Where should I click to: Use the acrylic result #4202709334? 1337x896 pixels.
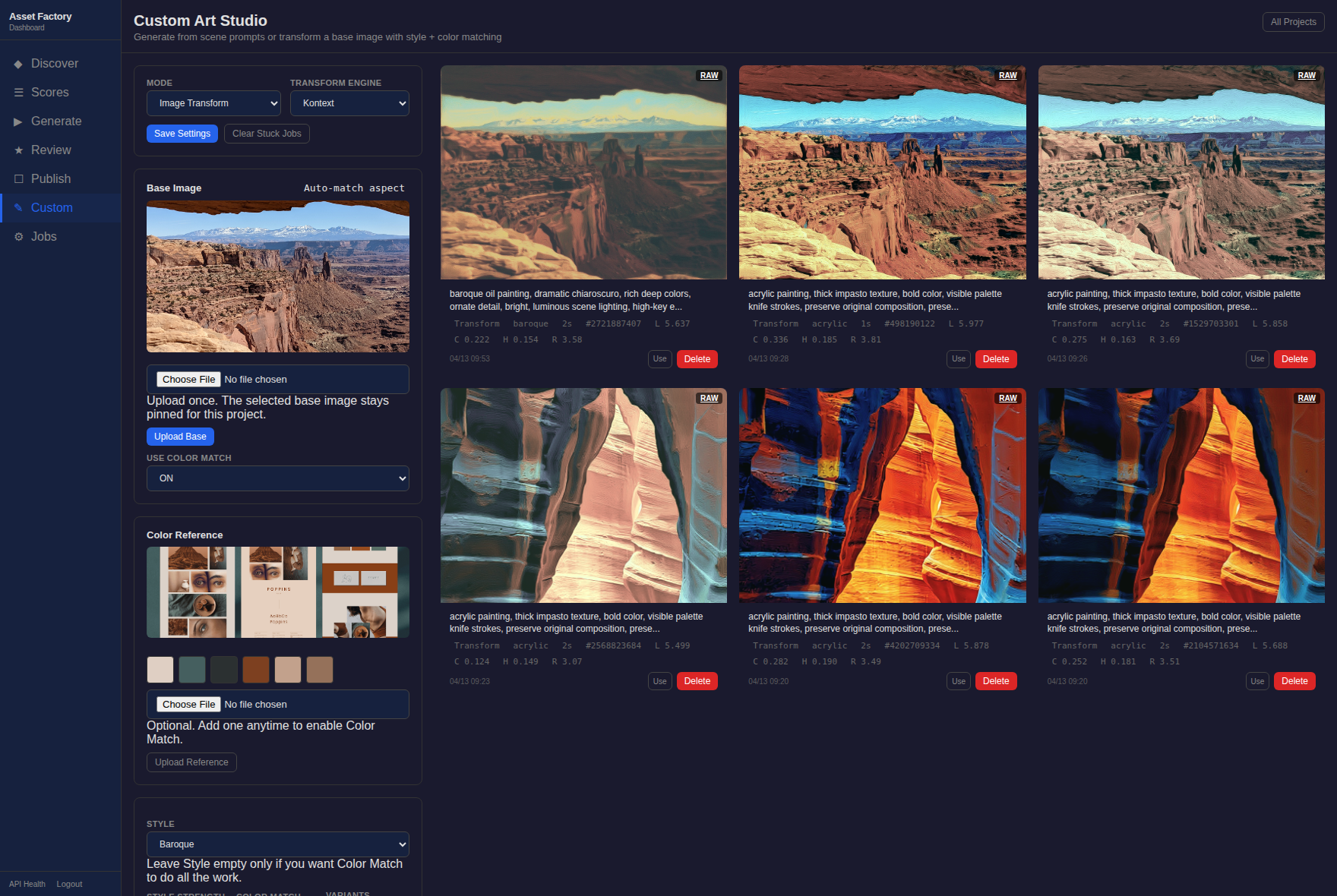[x=959, y=681]
